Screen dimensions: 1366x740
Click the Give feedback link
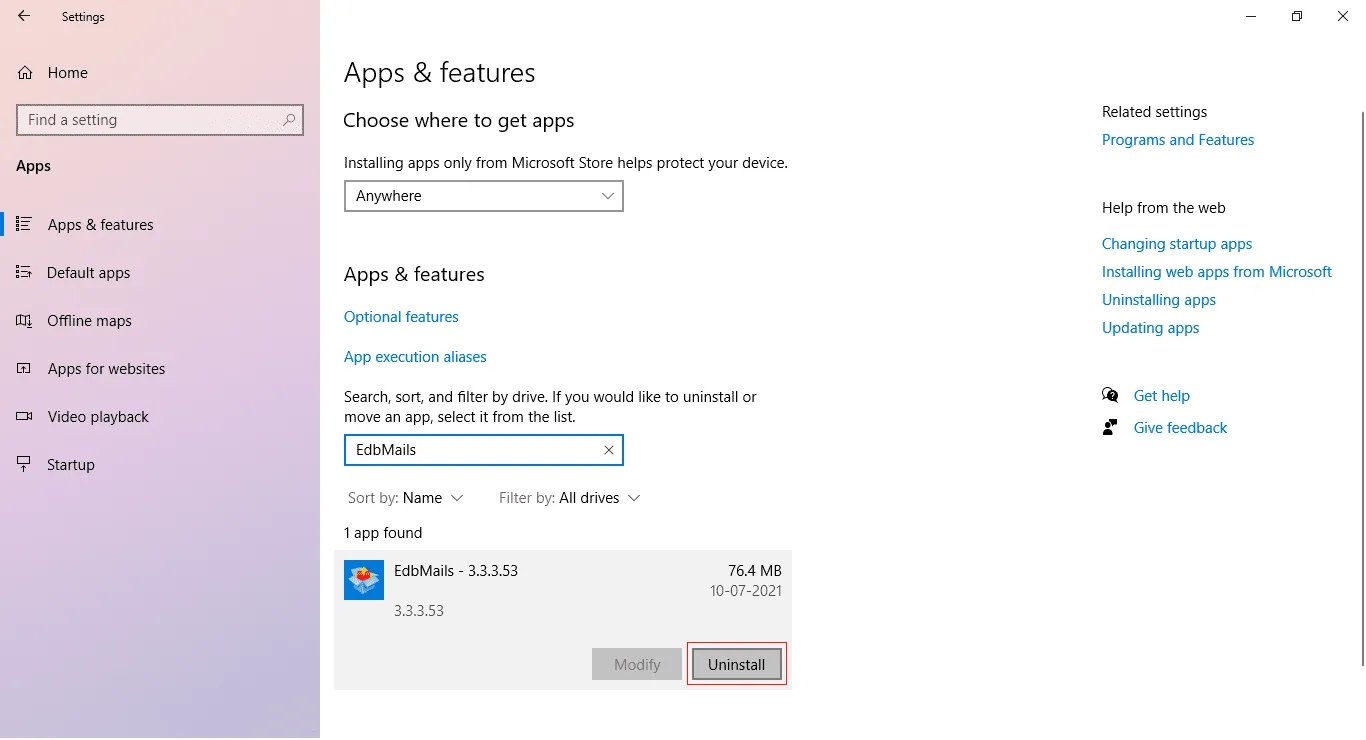(1180, 428)
